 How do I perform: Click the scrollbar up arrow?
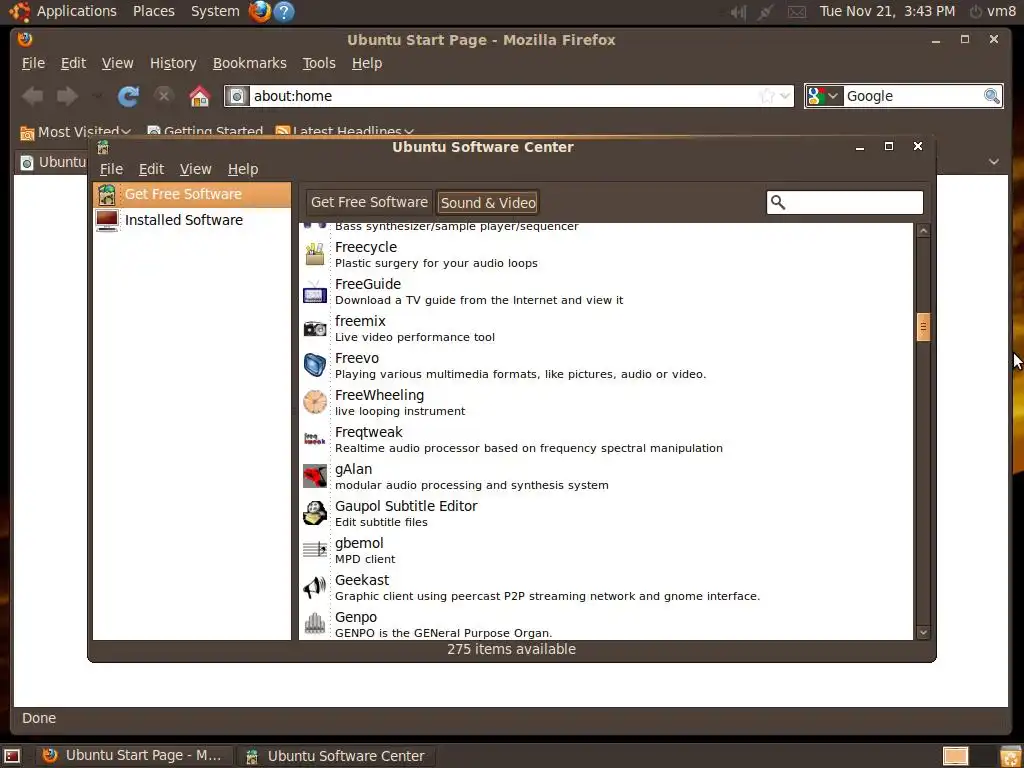[x=923, y=231]
